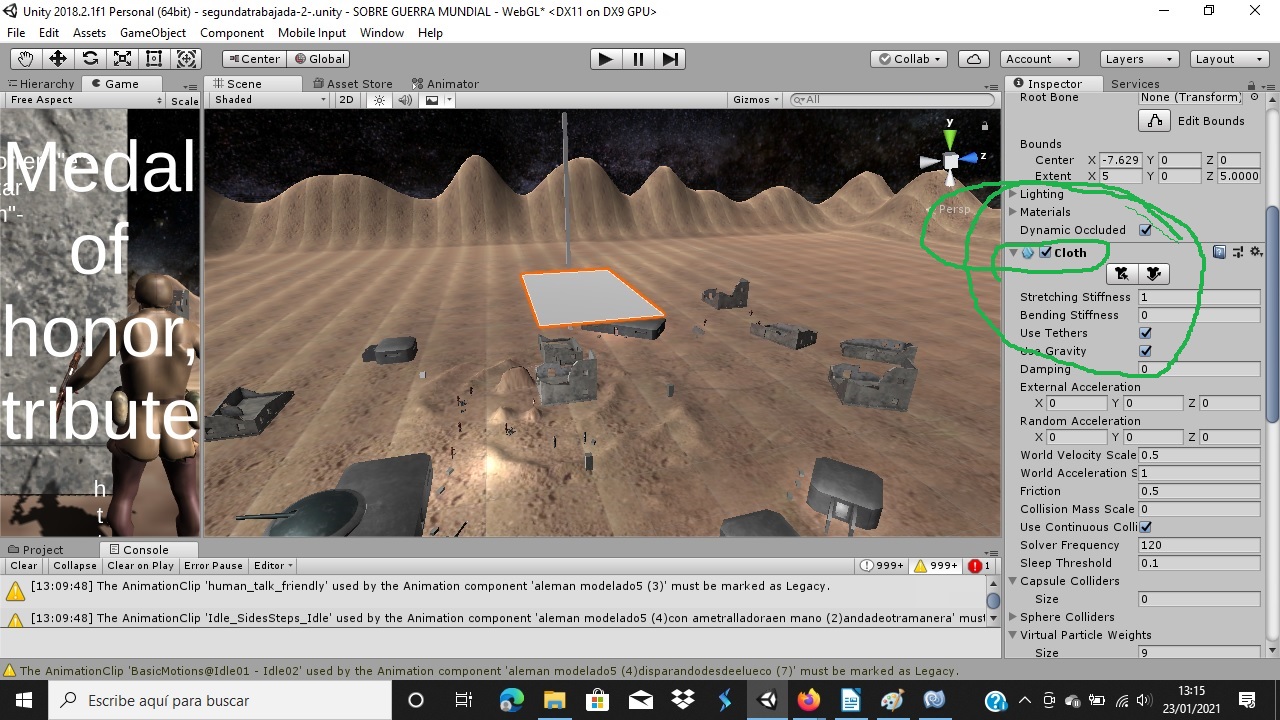Uncheck Use Tethers
Screen dimensions: 1280x720
tap(1146, 333)
